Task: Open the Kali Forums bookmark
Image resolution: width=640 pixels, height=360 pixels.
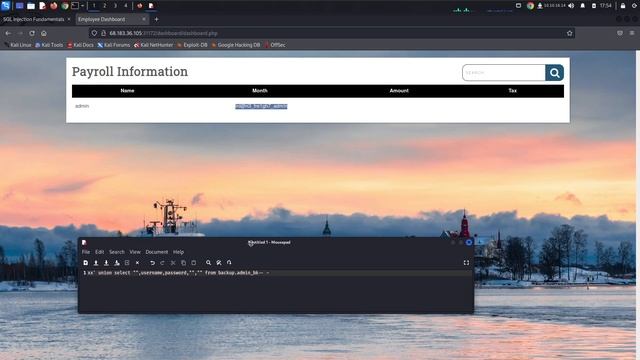Action: pyautogui.click(x=113, y=45)
